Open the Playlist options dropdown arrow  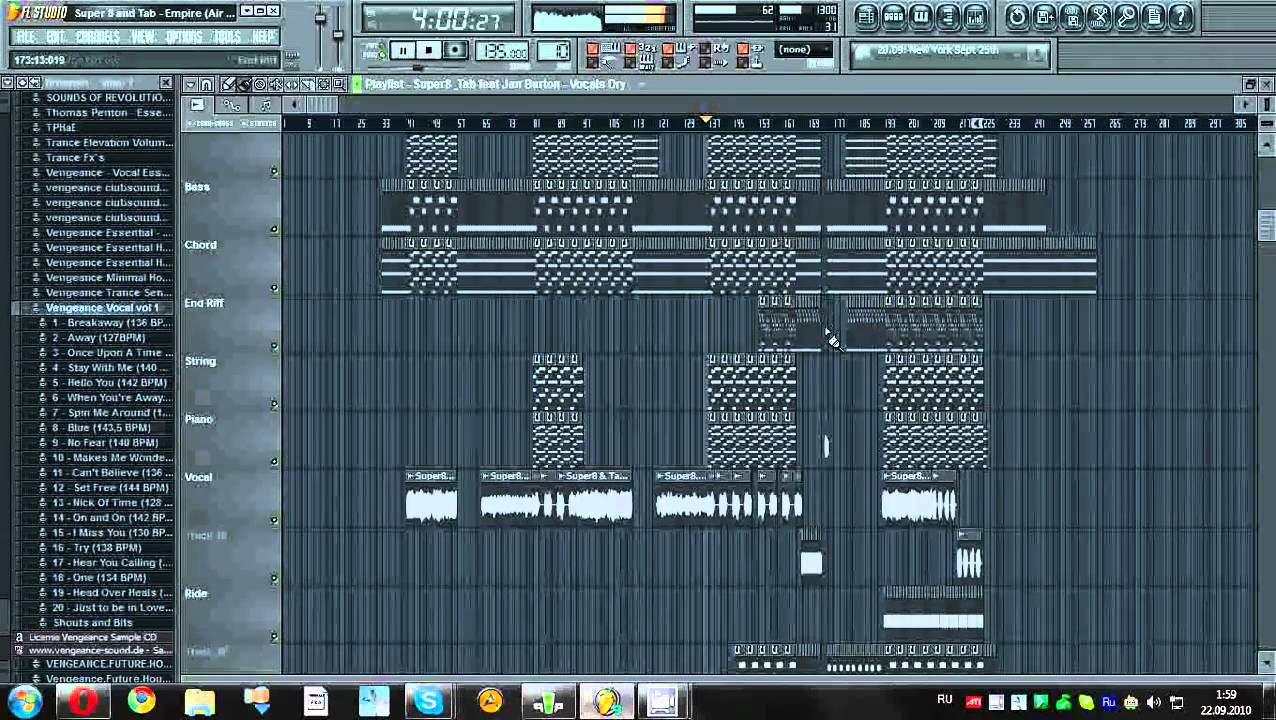[x=190, y=84]
